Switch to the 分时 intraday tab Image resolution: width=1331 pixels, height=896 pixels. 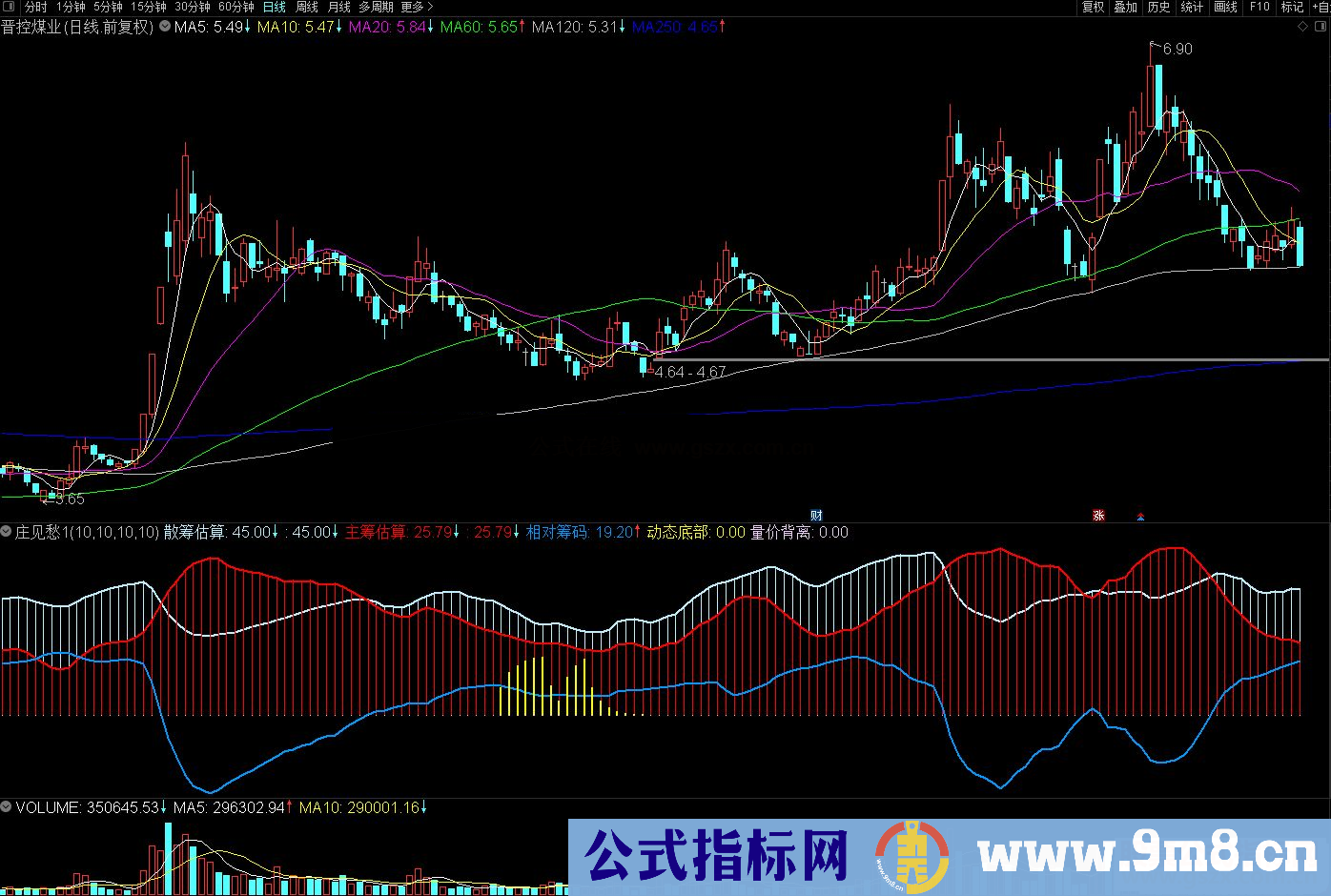point(33,7)
